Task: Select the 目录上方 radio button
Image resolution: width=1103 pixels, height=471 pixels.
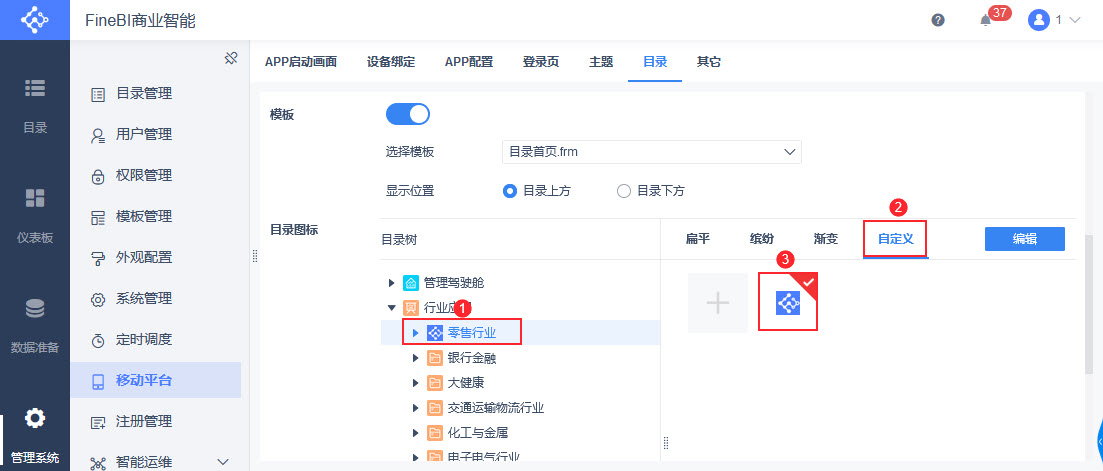Action: point(510,191)
